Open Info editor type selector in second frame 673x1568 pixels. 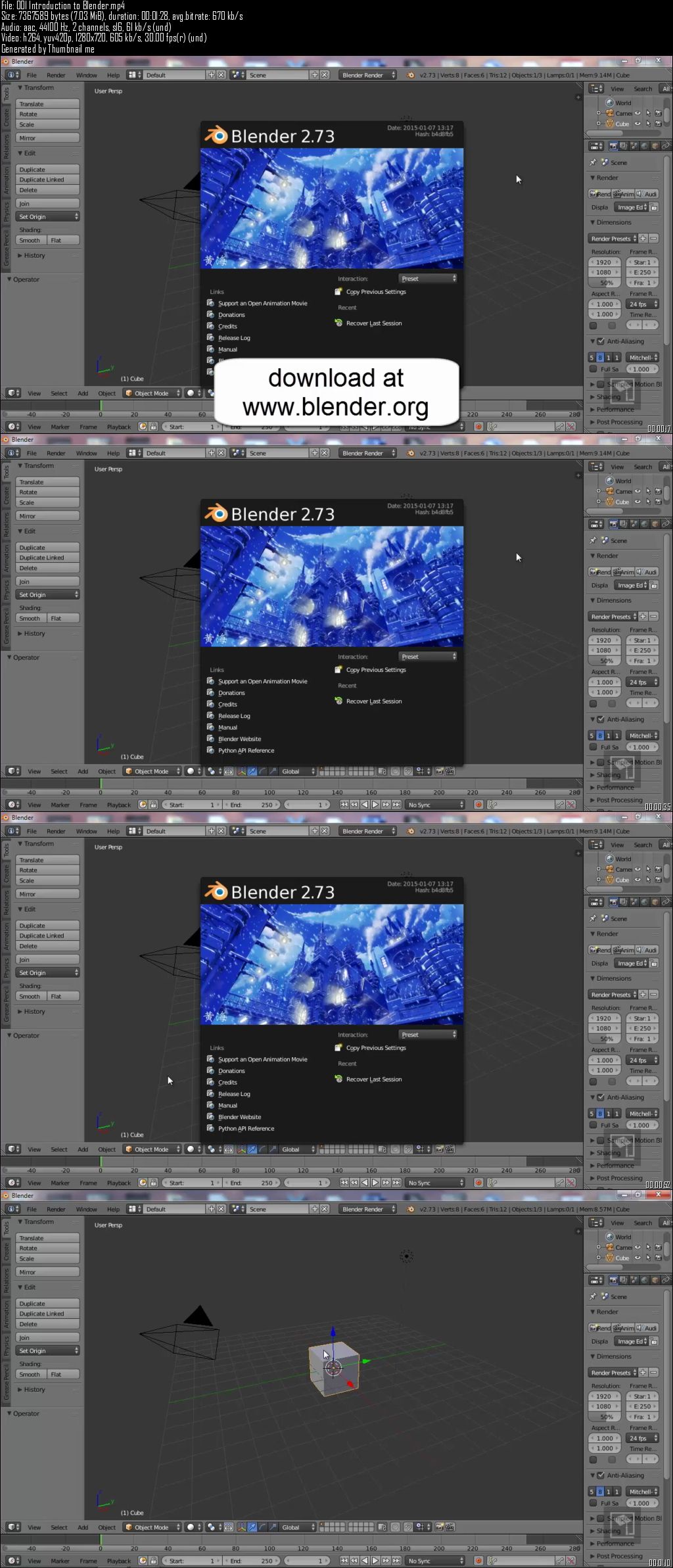[x=13, y=453]
